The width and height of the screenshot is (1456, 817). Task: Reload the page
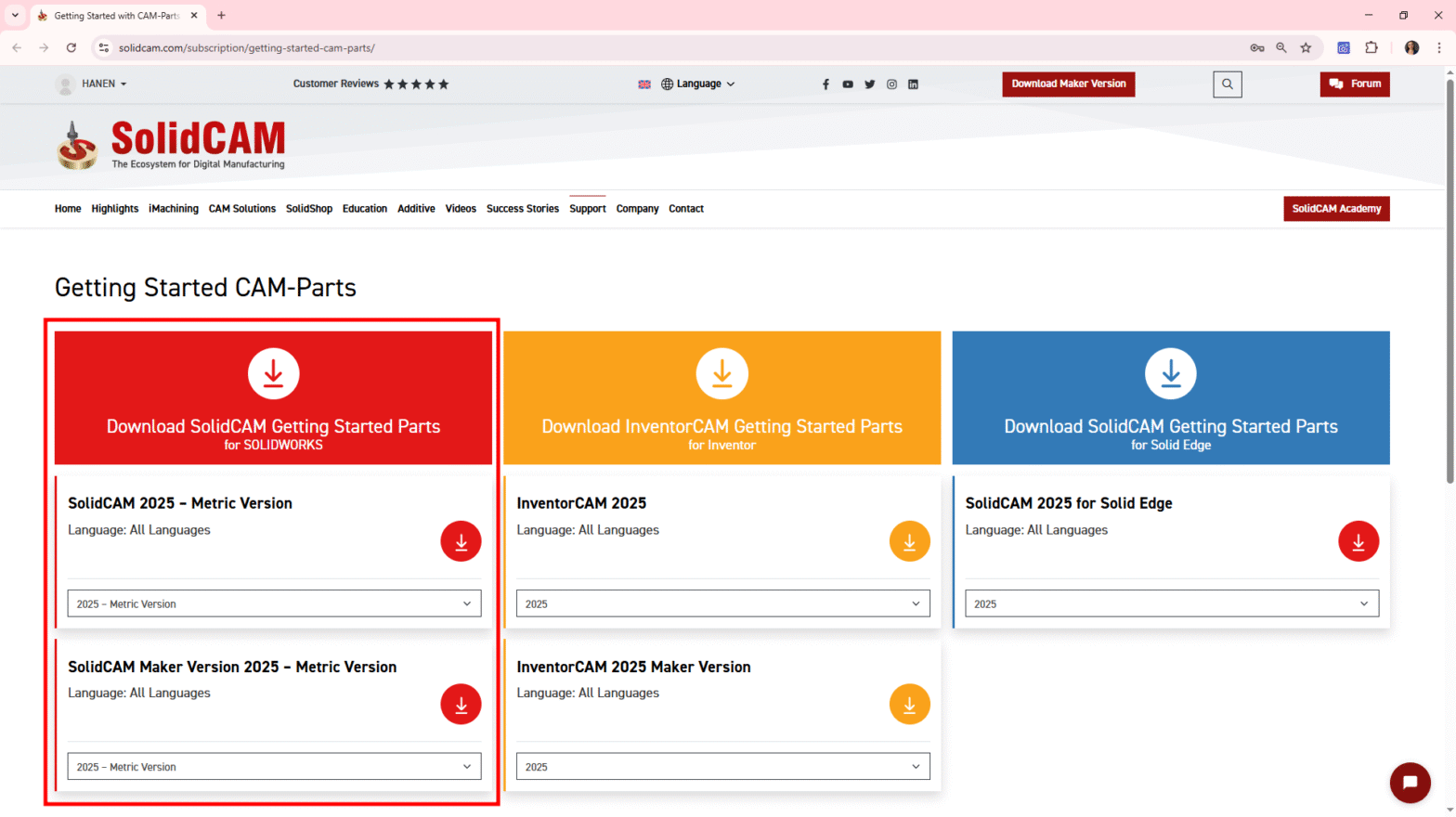[x=71, y=47]
